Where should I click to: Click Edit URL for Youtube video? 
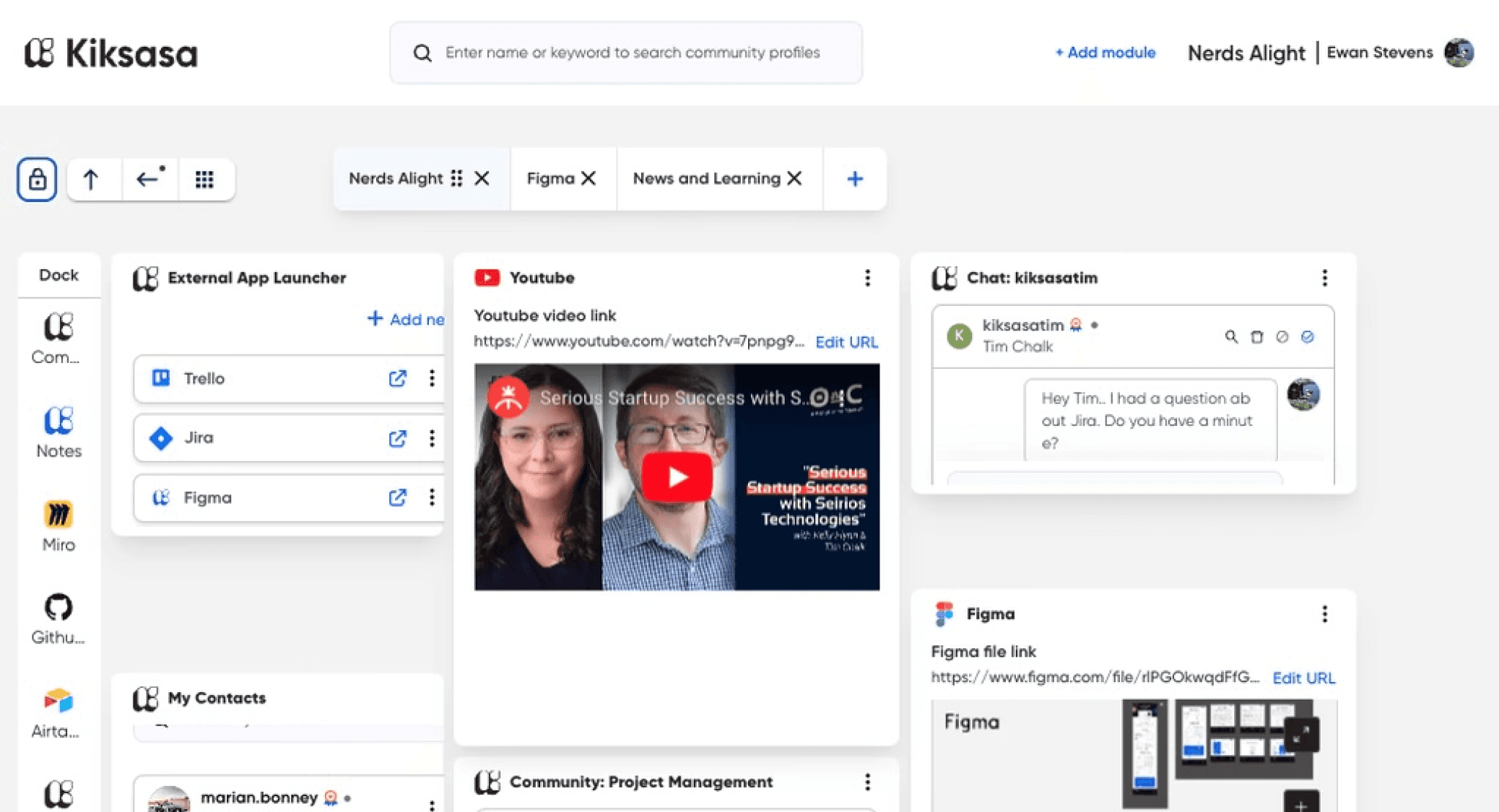coord(846,342)
